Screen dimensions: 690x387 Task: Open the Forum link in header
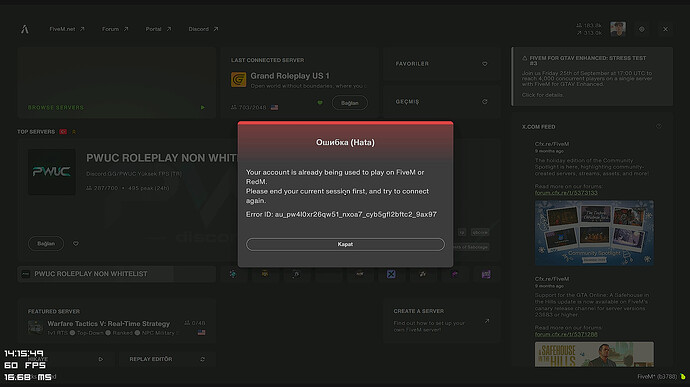coord(115,29)
